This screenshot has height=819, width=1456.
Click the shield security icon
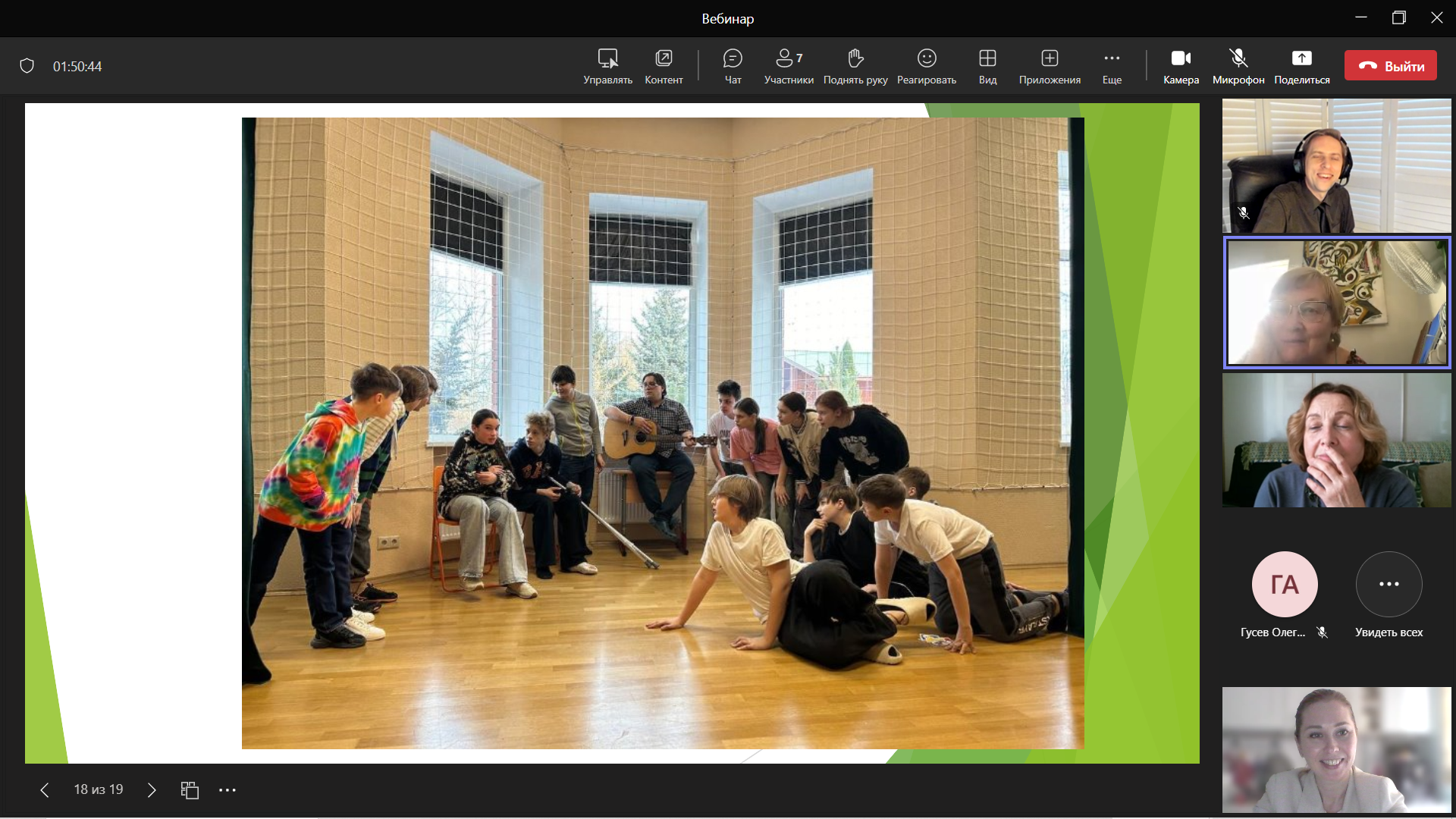tap(27, 66)
